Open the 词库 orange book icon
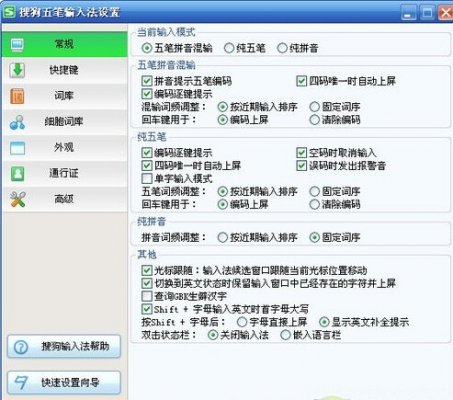Viewport: 453px width, 400px height. [17, 96]
